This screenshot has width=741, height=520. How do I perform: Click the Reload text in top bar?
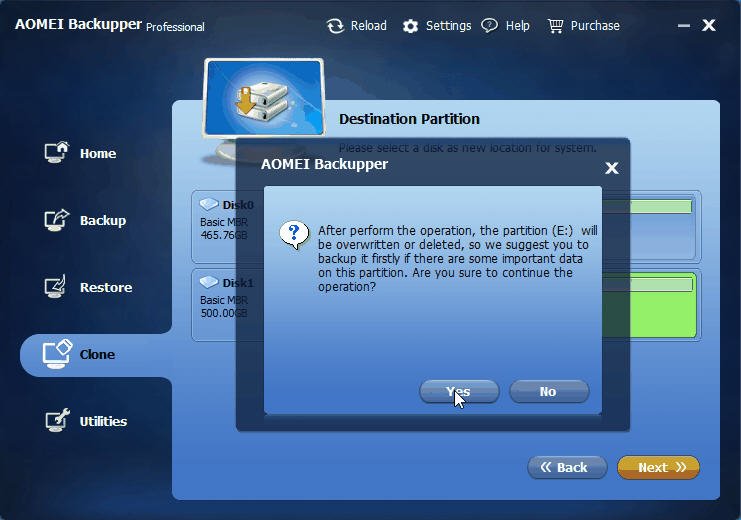pos(369,26)
